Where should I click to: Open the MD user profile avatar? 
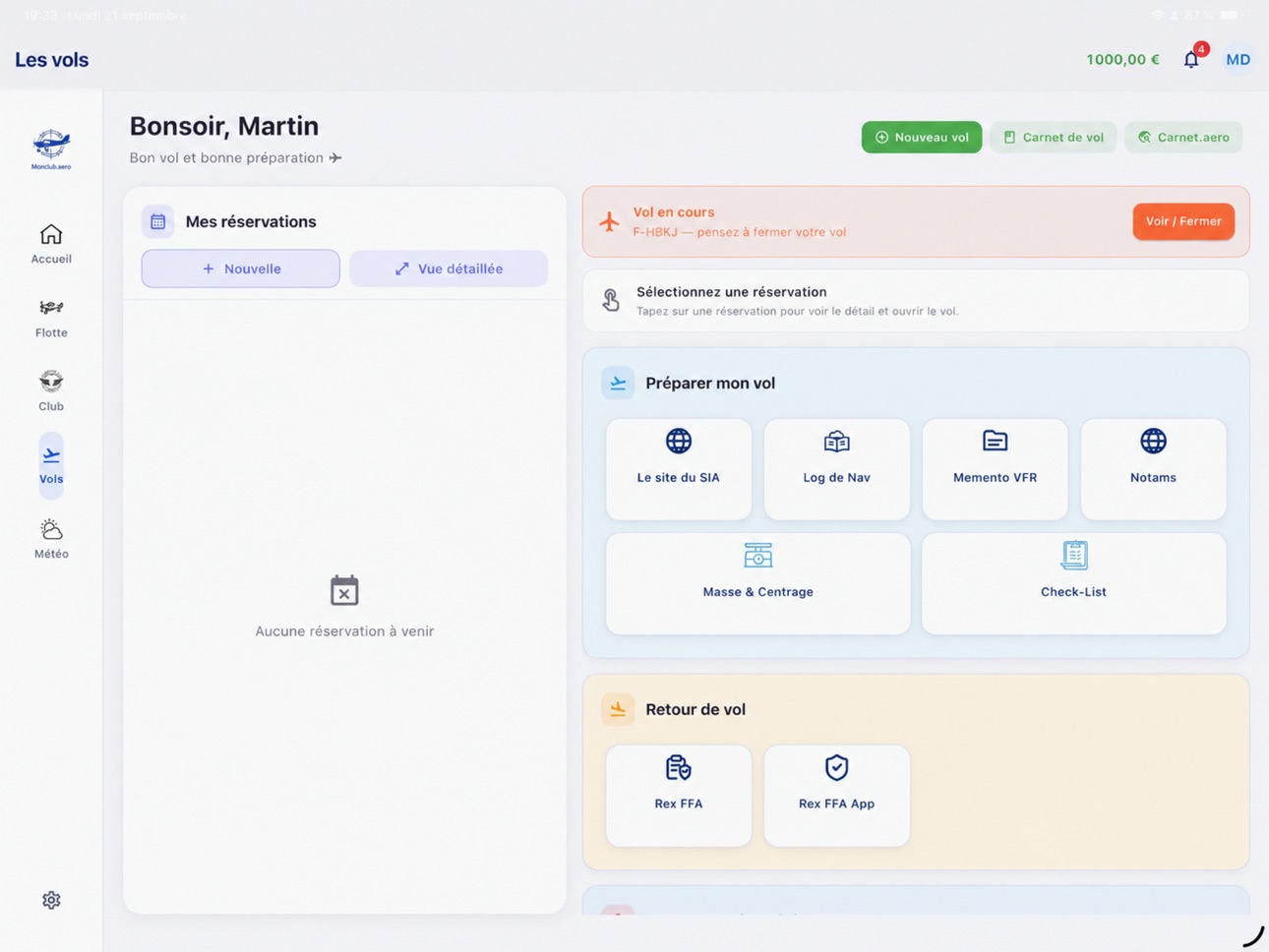tap(1238, 60)
